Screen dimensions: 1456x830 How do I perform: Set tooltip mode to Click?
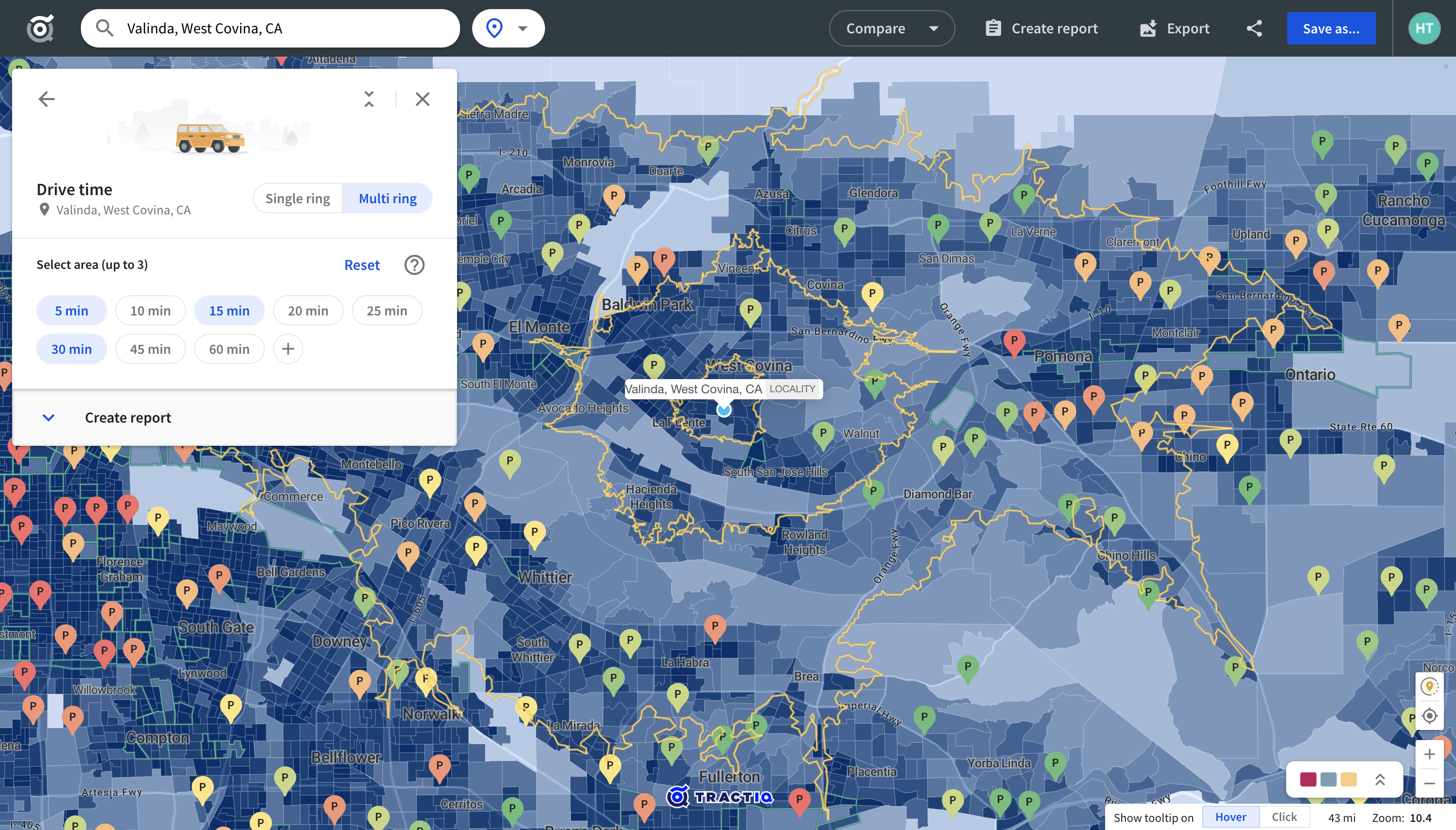(x=1284, y=817)
